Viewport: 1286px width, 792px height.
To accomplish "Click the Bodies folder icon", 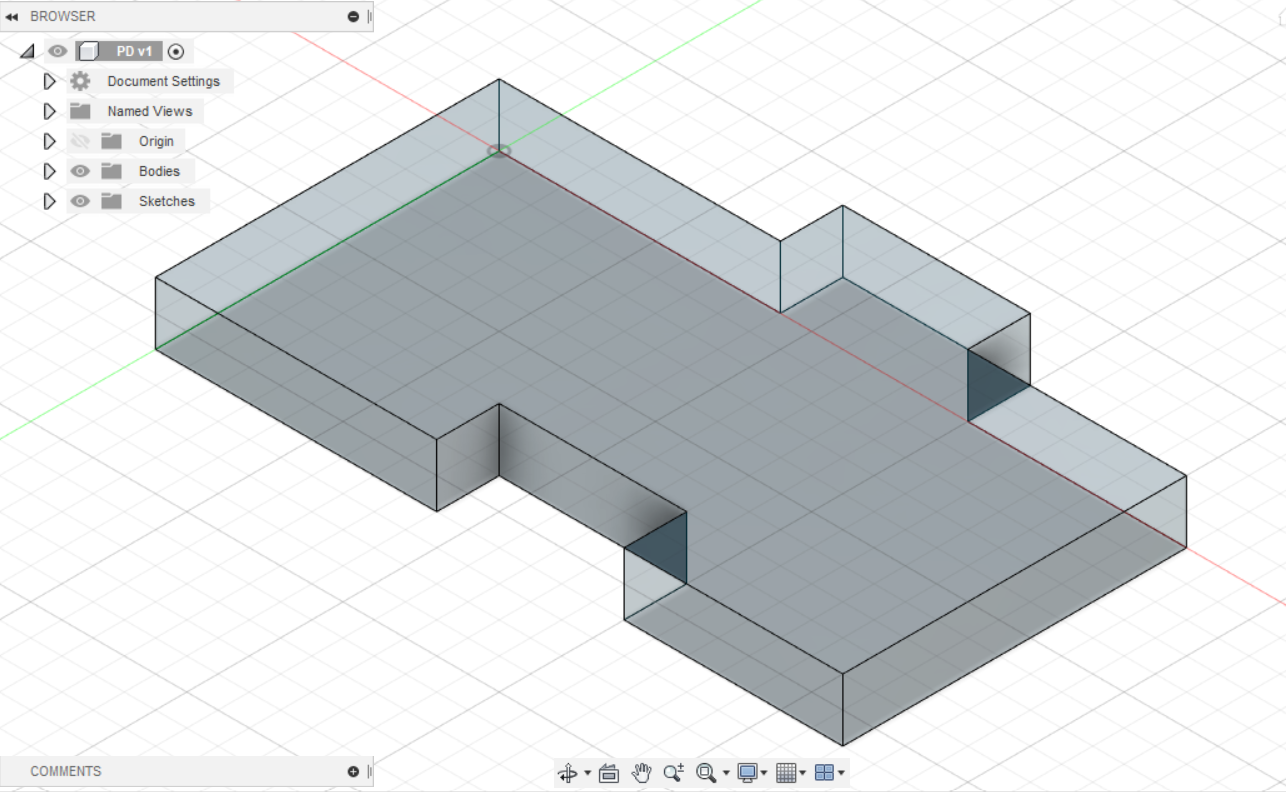I will tap(111, 171).
